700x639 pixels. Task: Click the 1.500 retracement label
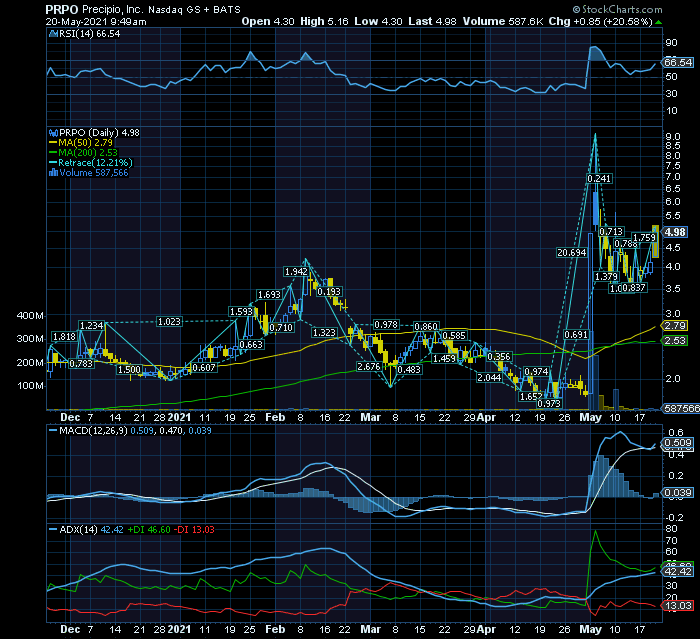pyautogui.click(x=129, y=370)
